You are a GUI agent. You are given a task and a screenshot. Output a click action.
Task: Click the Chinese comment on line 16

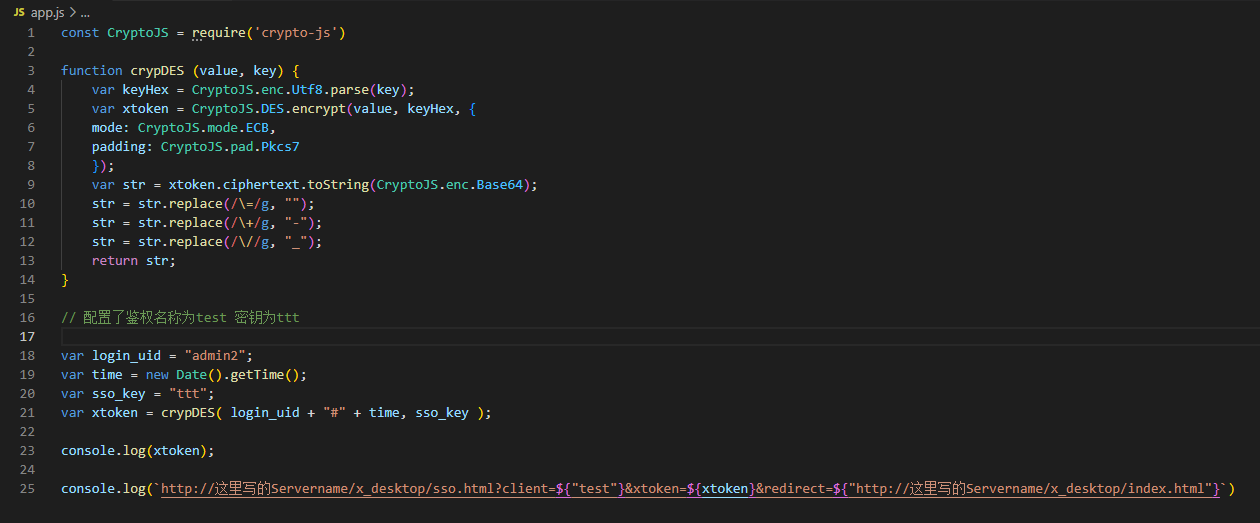click(180, 318)
